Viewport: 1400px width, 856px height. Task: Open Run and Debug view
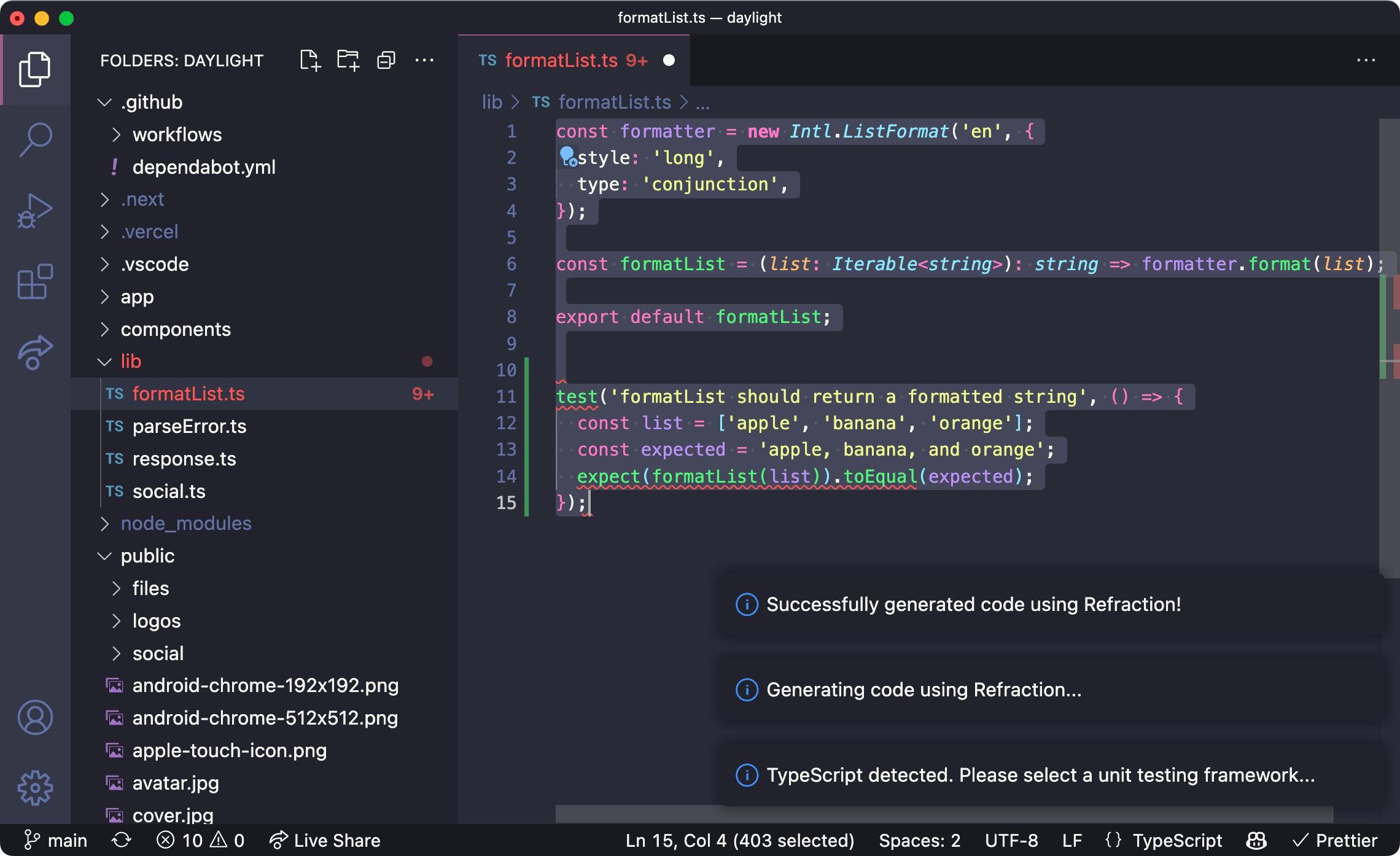(x=36, y=211)
